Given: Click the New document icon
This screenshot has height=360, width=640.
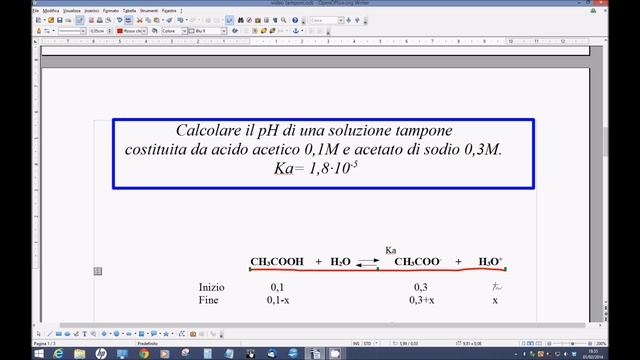Looking at the screenshot, I should coord(38,20).
